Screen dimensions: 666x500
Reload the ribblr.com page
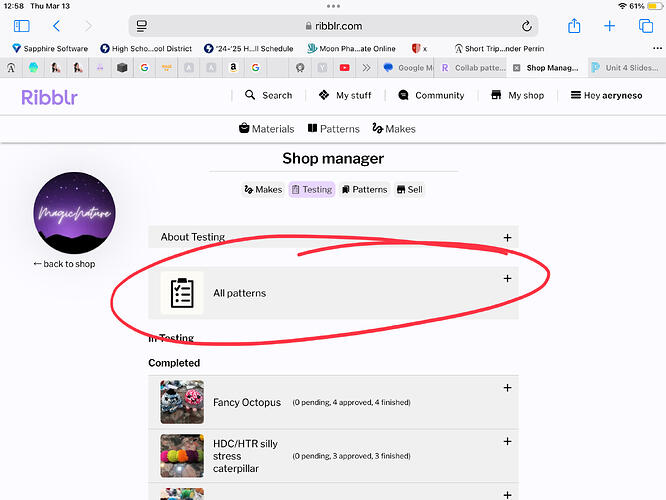tap(527, 26)
